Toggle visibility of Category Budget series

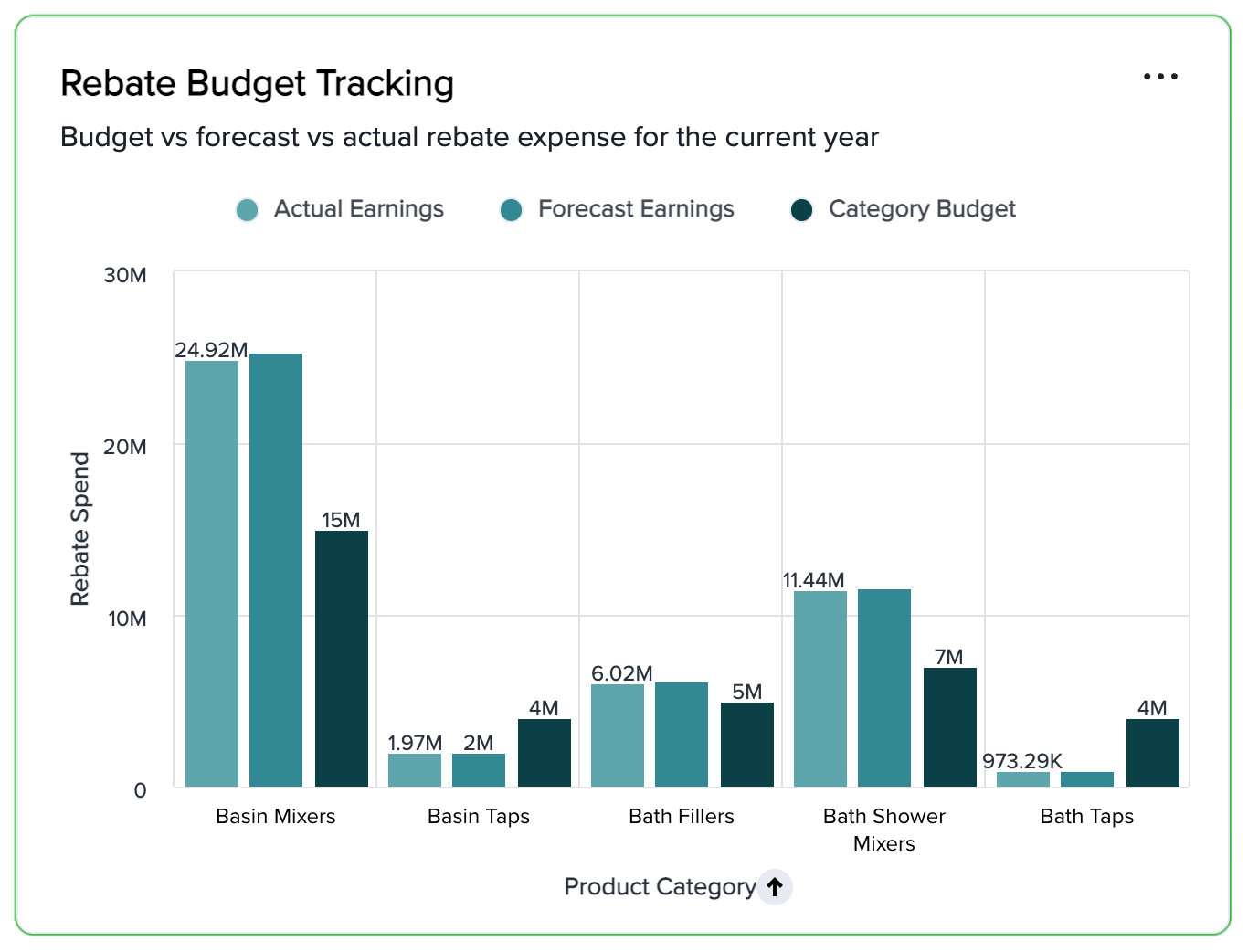(801, 209)
